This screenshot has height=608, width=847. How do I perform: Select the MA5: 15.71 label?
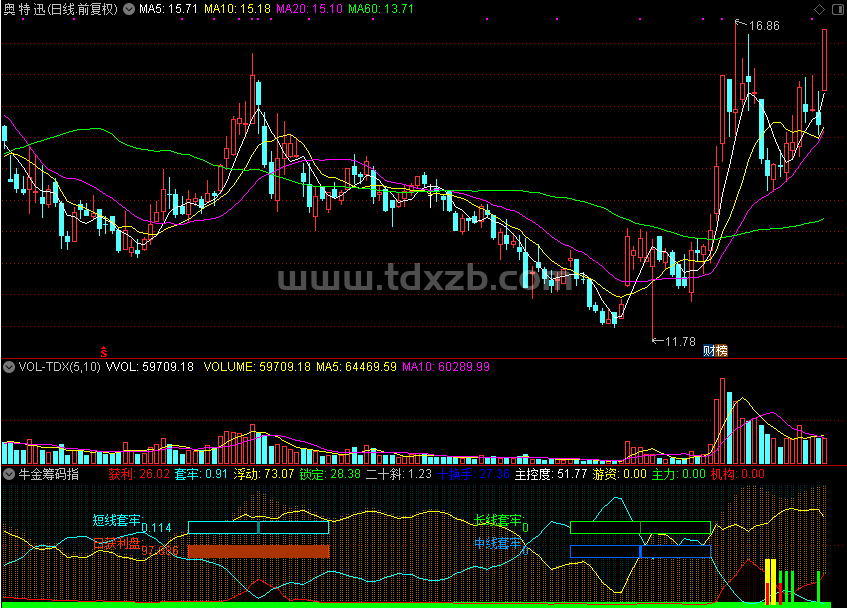click(168, 9)
